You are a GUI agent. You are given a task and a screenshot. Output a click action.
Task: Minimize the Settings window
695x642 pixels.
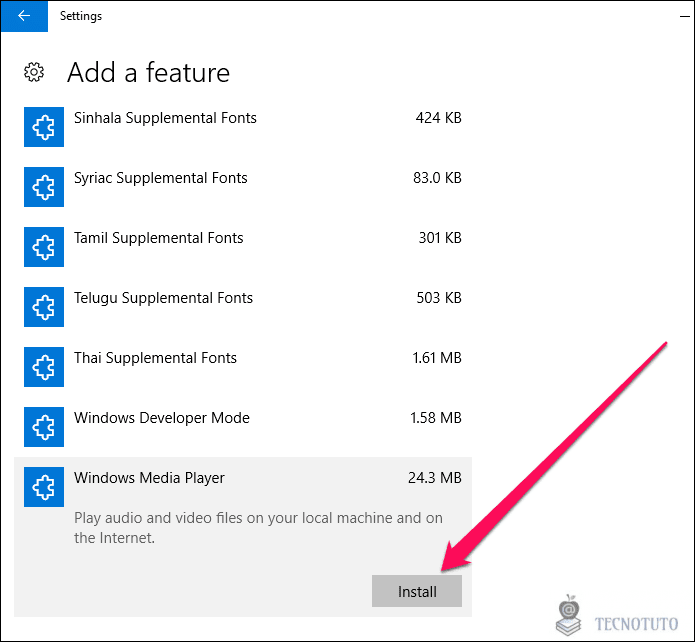[x=685, y=16]
